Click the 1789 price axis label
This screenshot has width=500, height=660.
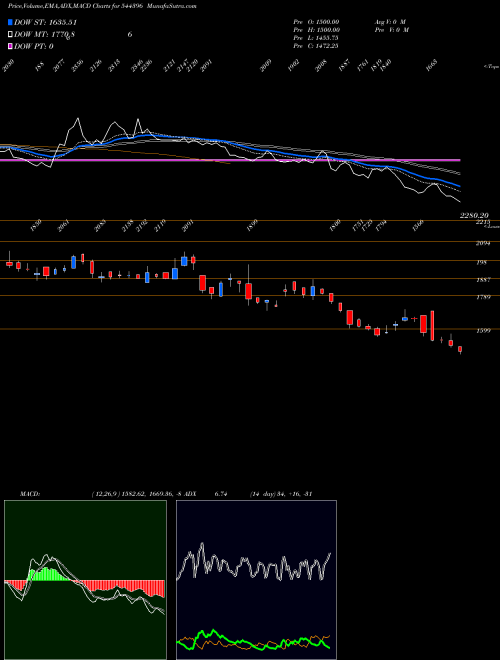483,297
